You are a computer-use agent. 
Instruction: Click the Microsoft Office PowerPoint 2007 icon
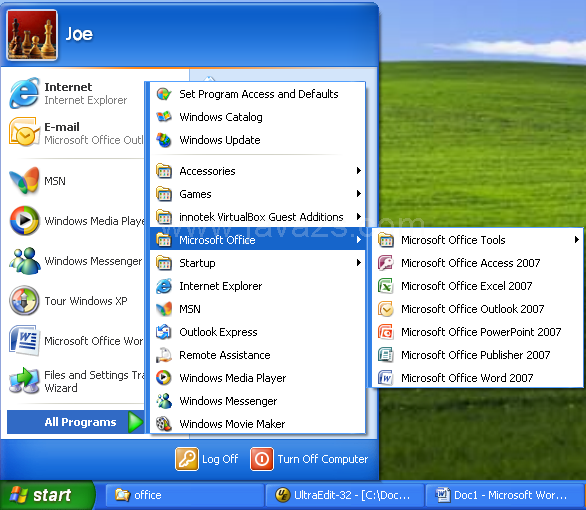click(386, 332)
